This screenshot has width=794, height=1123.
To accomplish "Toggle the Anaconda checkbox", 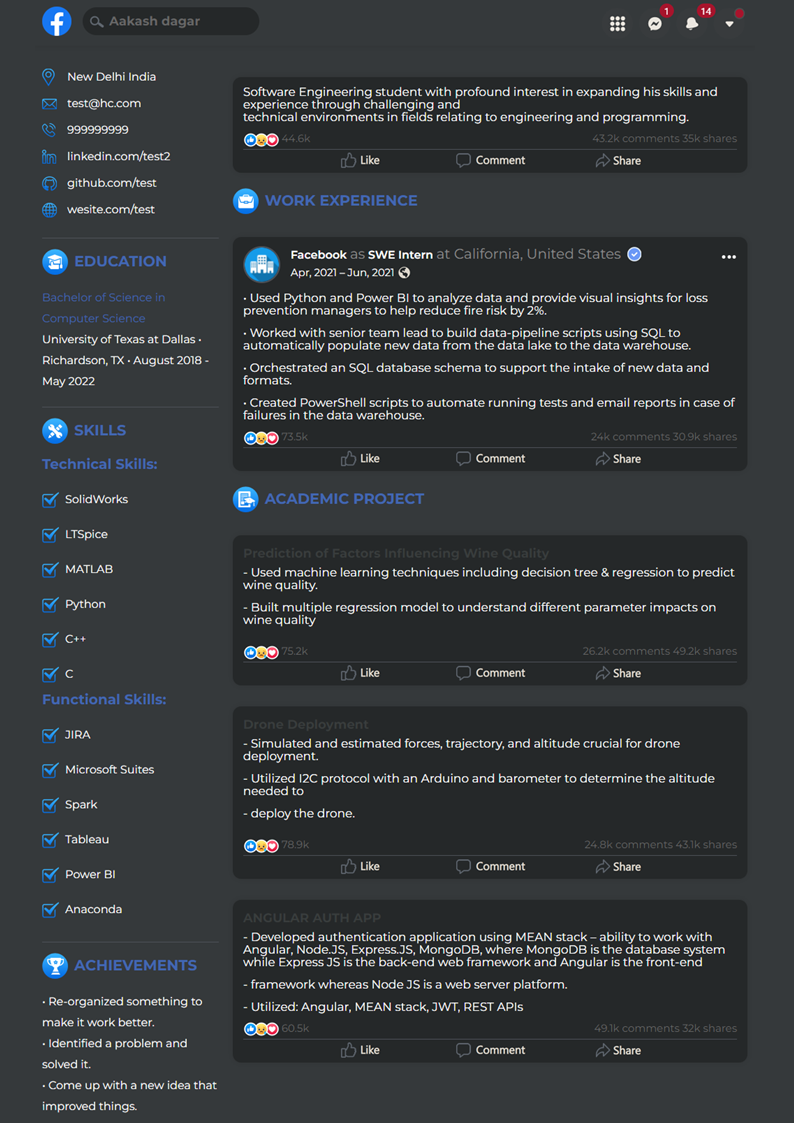I will [x=50, y=910].
